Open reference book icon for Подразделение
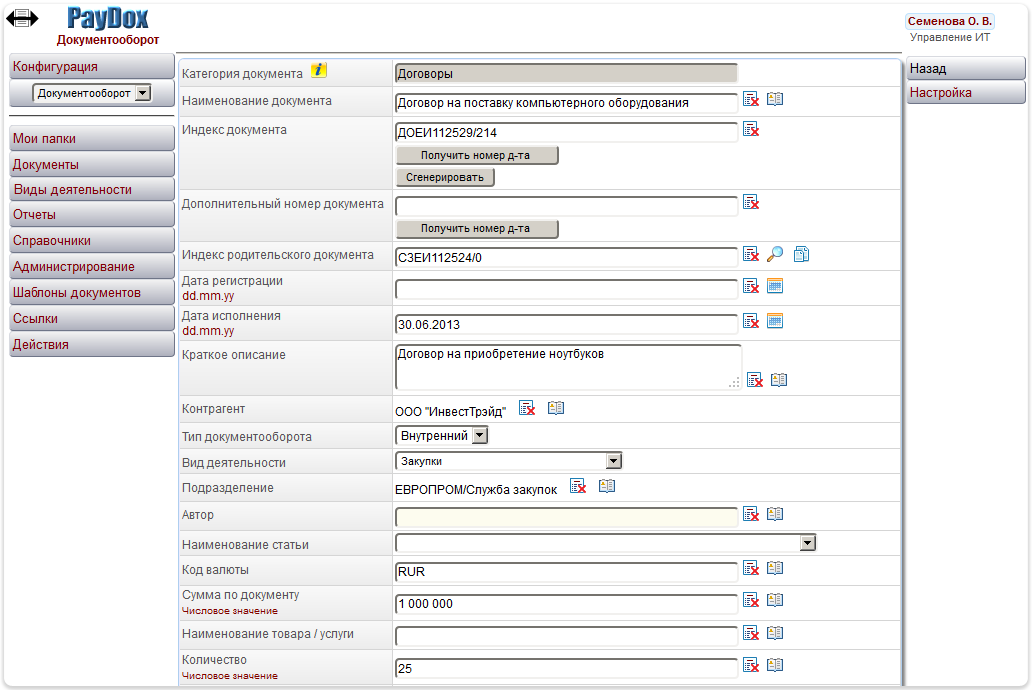The height and width of the screenshot is (690, 1032). 606,487
